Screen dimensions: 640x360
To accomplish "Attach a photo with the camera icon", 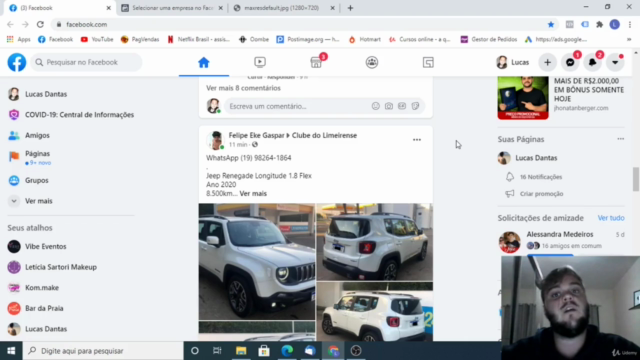I will coord(389,106).
